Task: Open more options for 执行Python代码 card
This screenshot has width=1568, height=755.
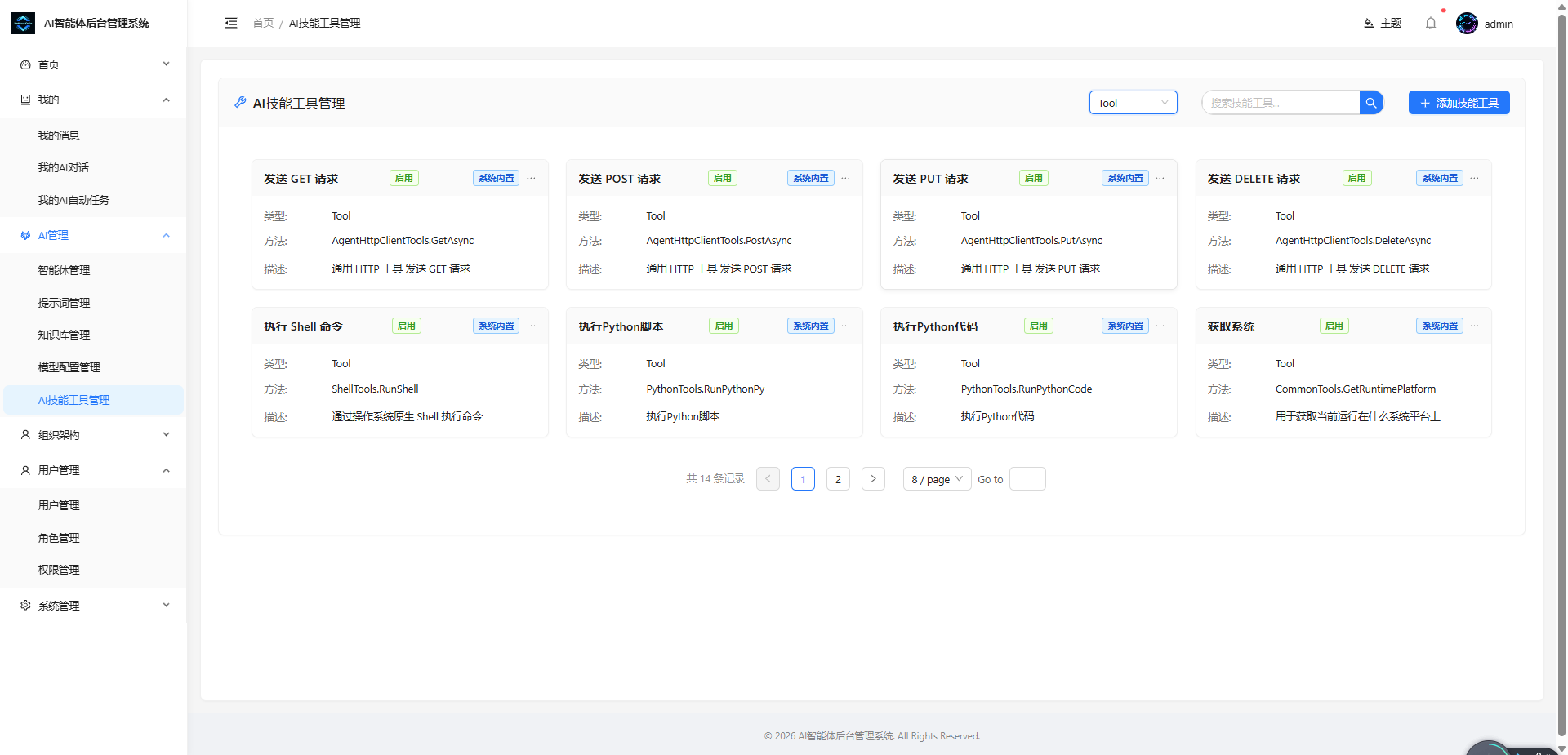Action: [1160, 326]
